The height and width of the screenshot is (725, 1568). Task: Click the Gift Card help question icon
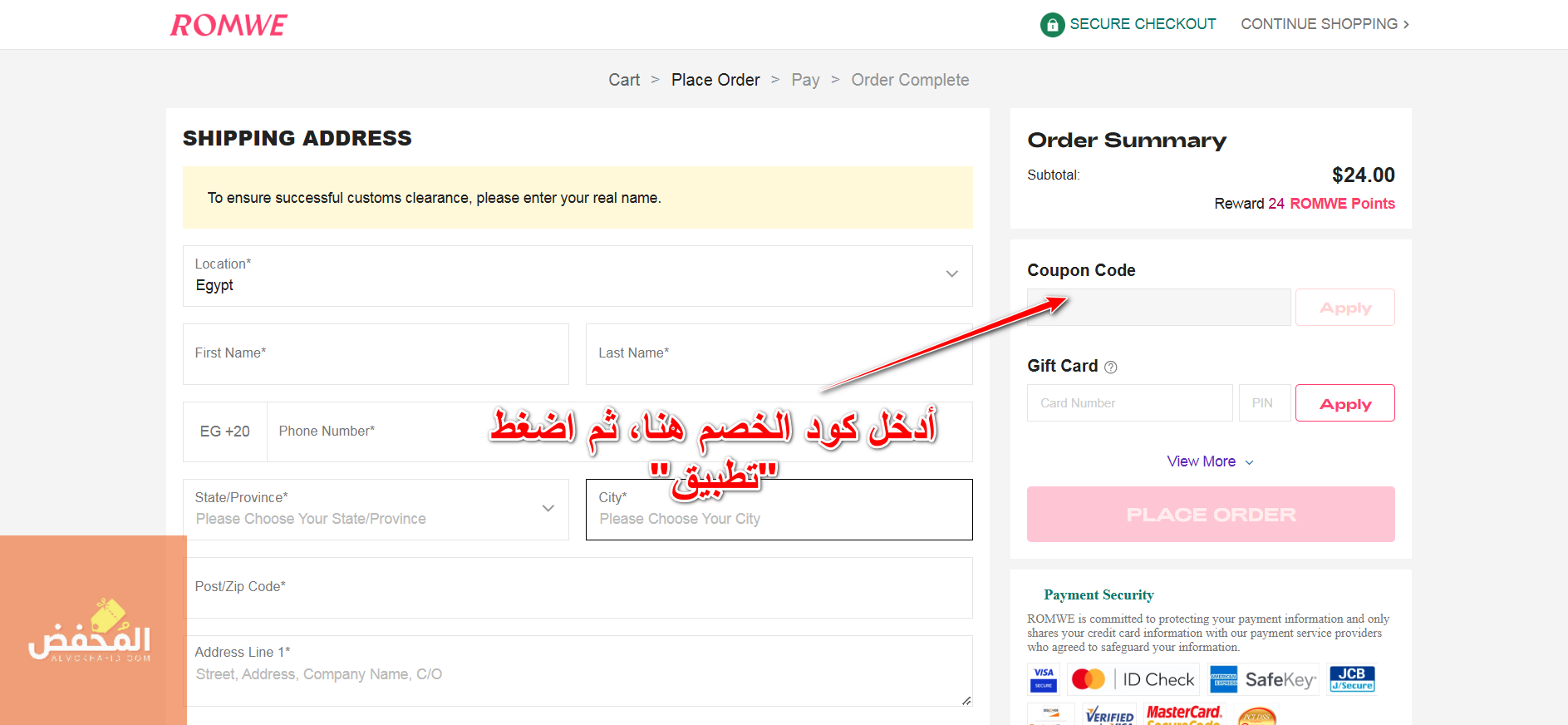[x=1111, y=367]
